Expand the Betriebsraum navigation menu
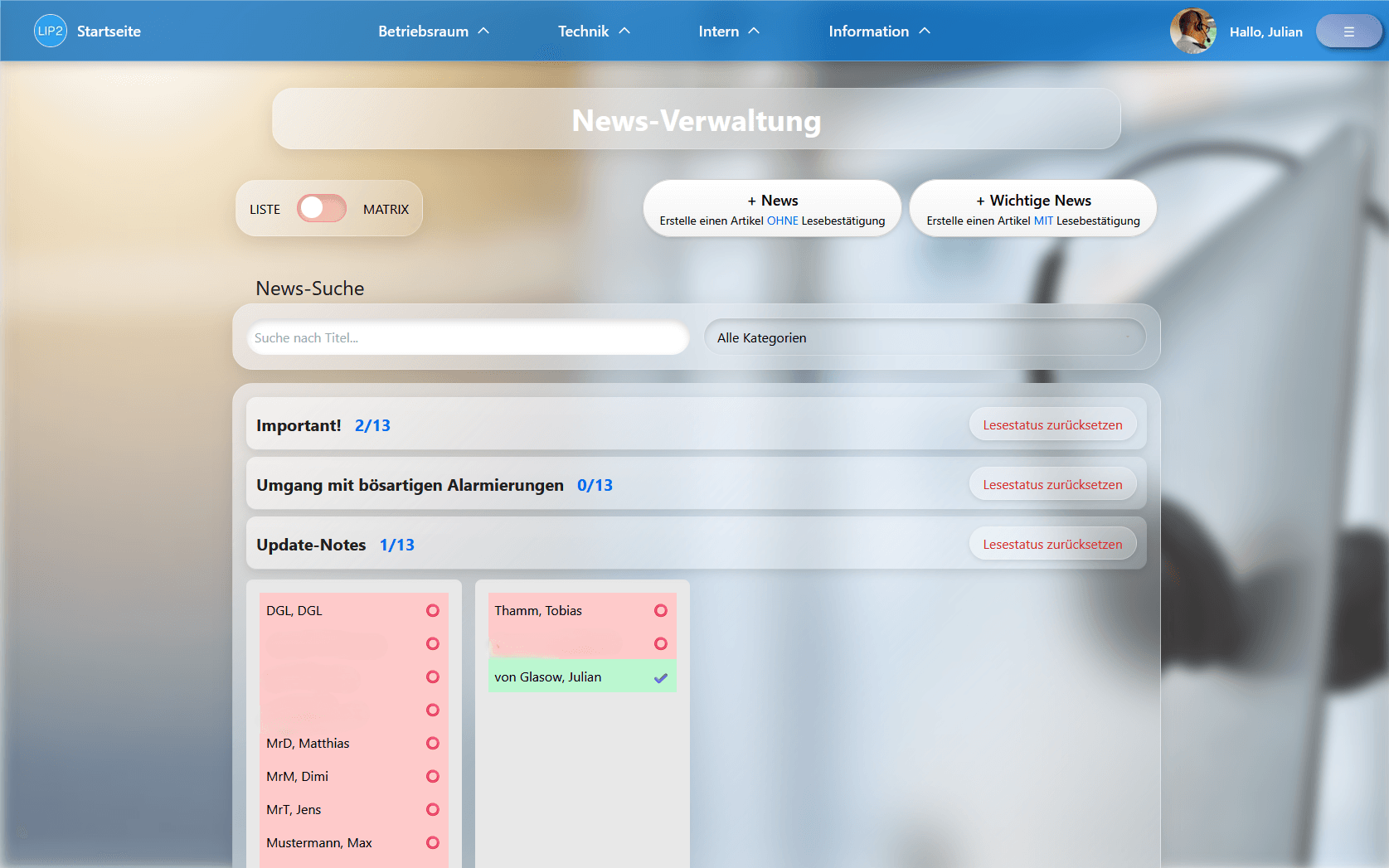 click(x=434, y=32)
